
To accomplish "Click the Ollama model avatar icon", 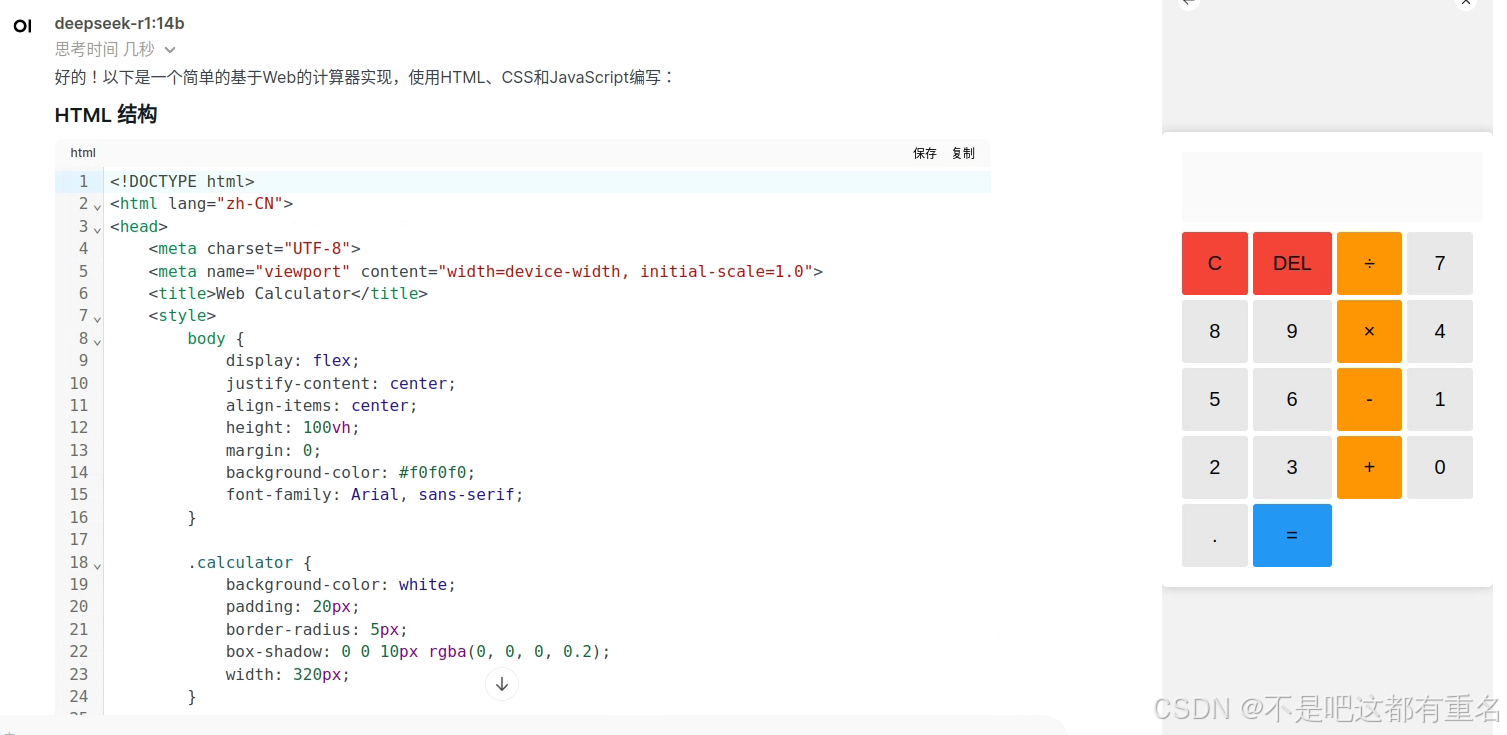I will [22, 26].
